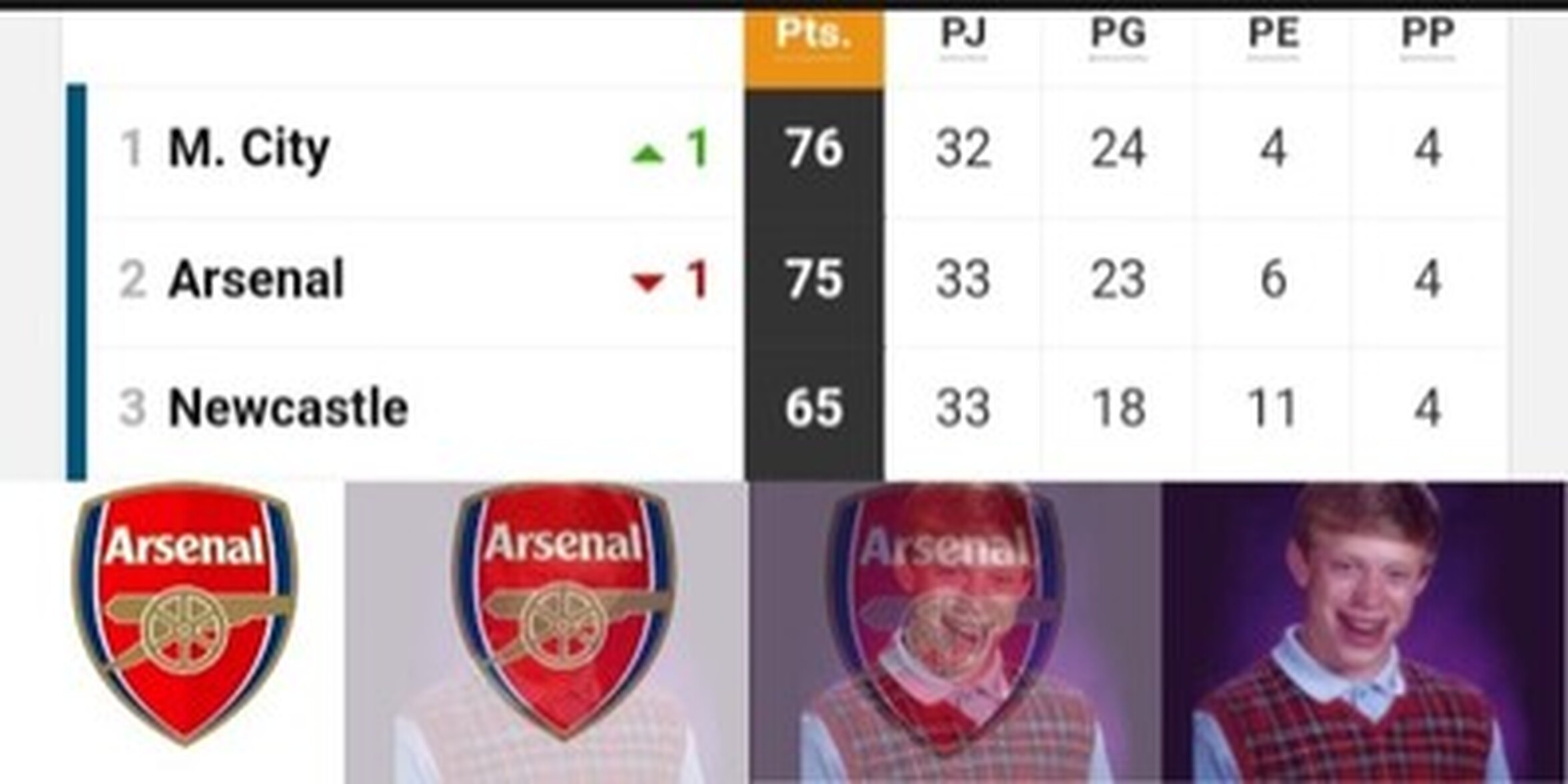The height and width of the screenshot is (784, 1568).
Task: Click the PP column header
Action: pyautogui.click(x=1428, y=33)
